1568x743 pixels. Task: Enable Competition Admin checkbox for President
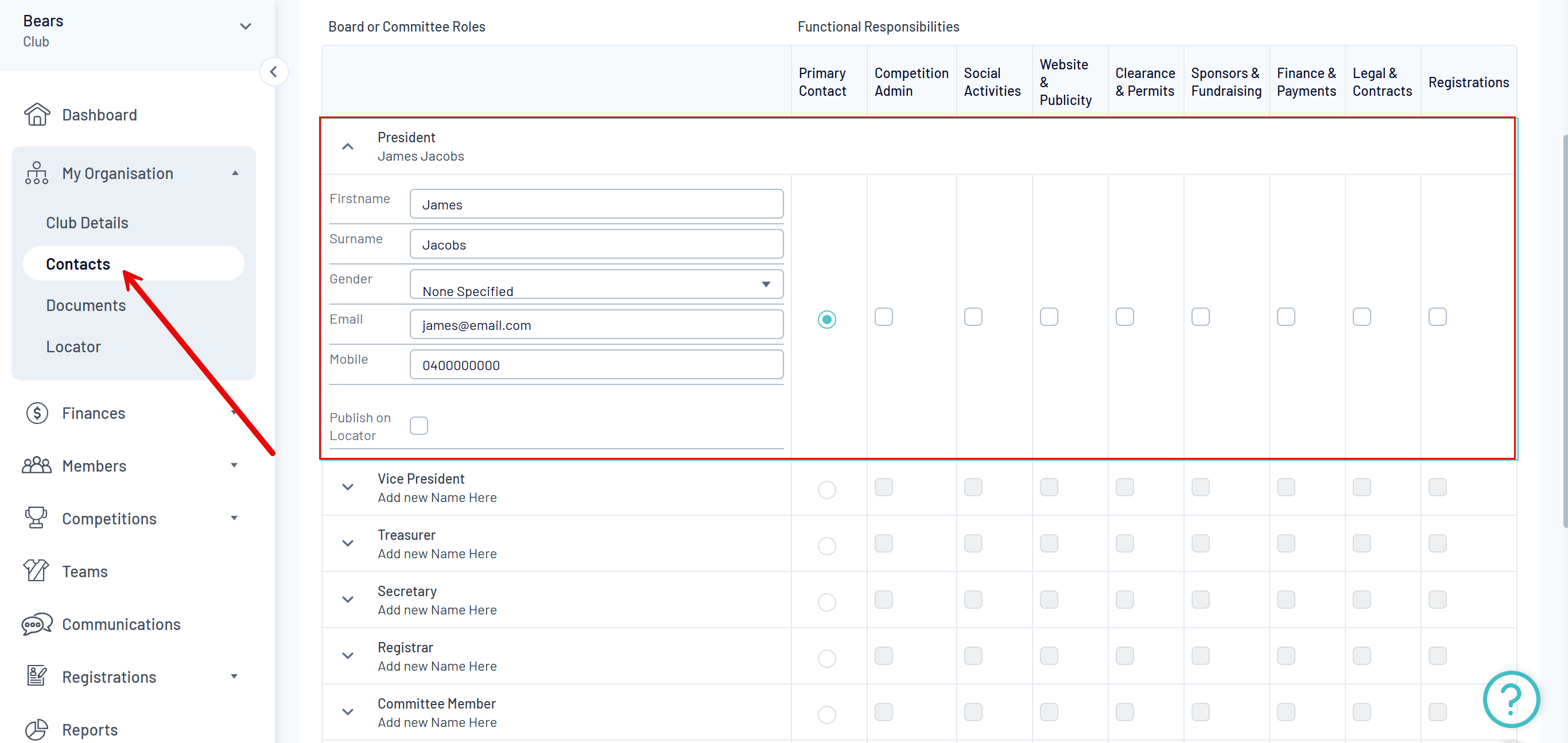click(x=883, y=317)
